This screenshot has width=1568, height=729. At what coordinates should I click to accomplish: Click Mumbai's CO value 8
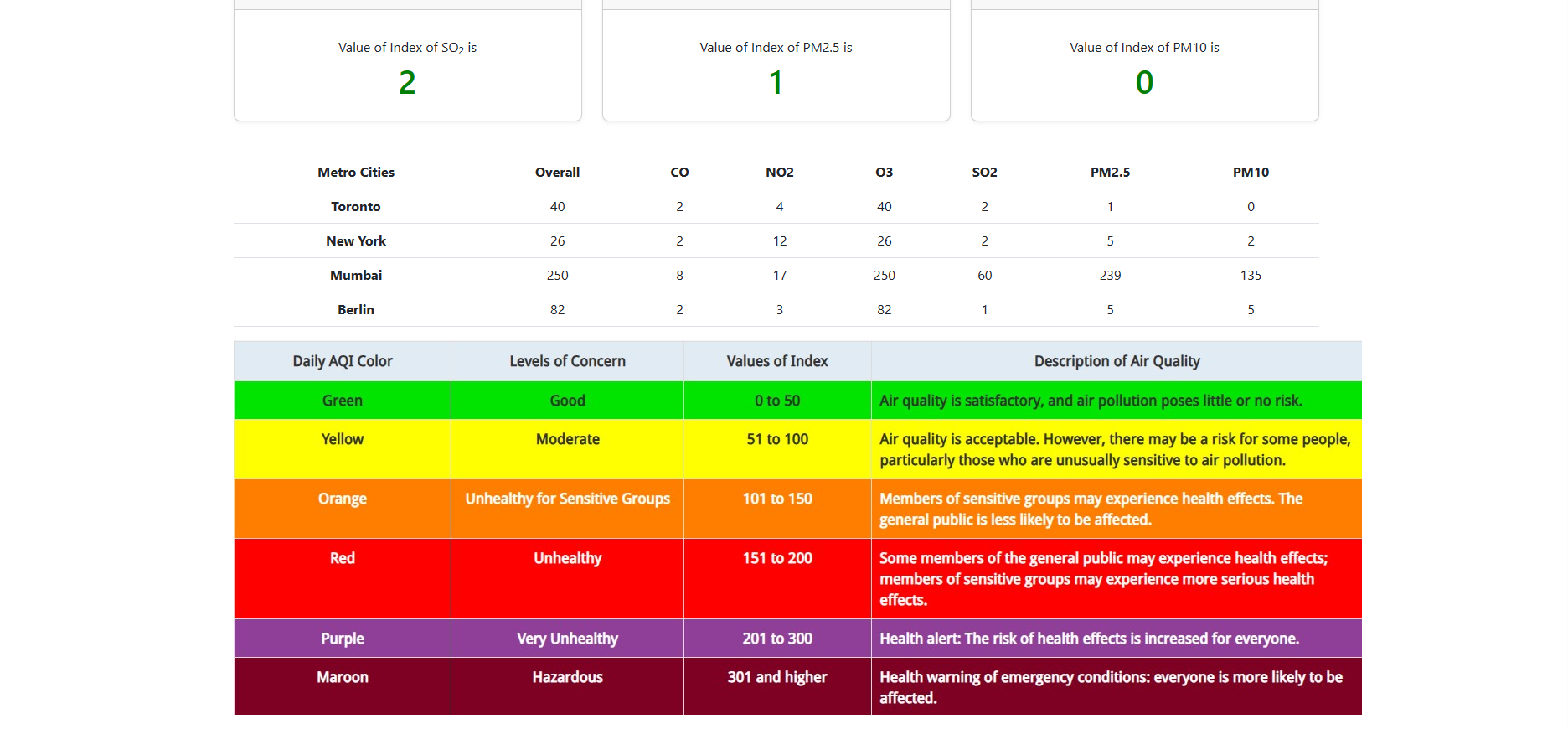(679, 275)
